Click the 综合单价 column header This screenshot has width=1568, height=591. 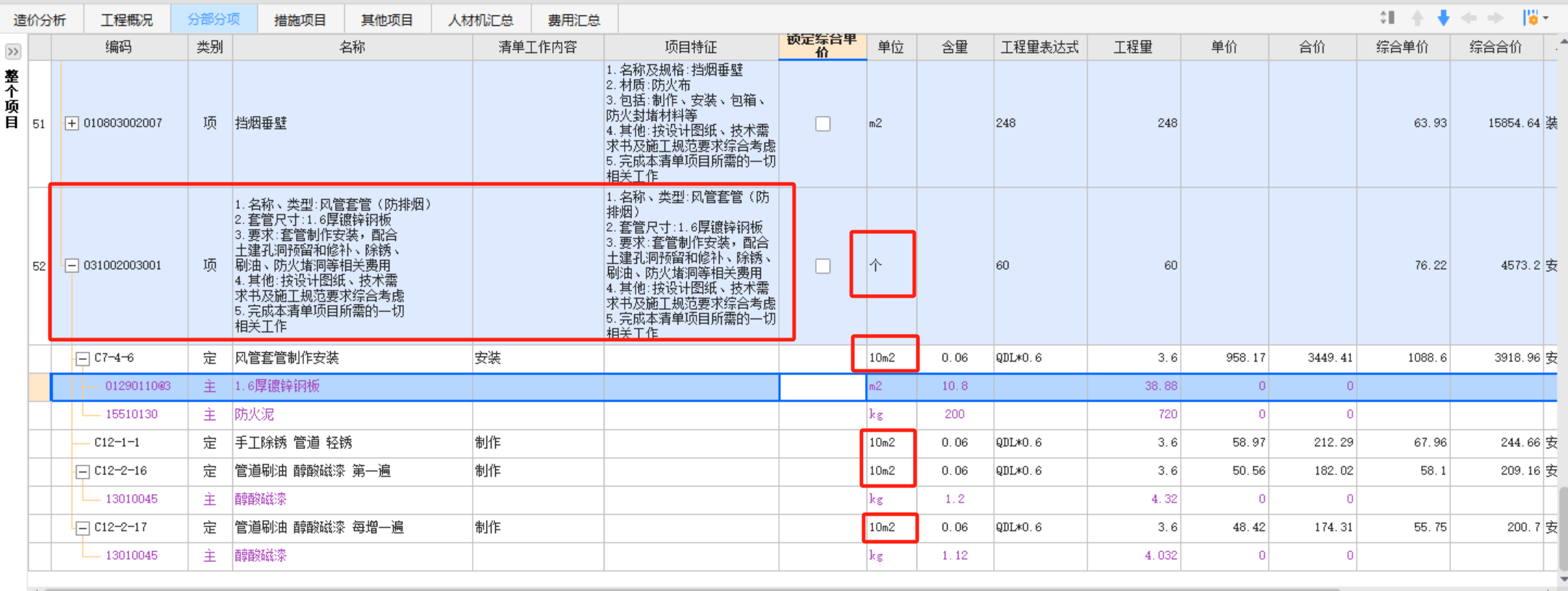click(1403, 47)
